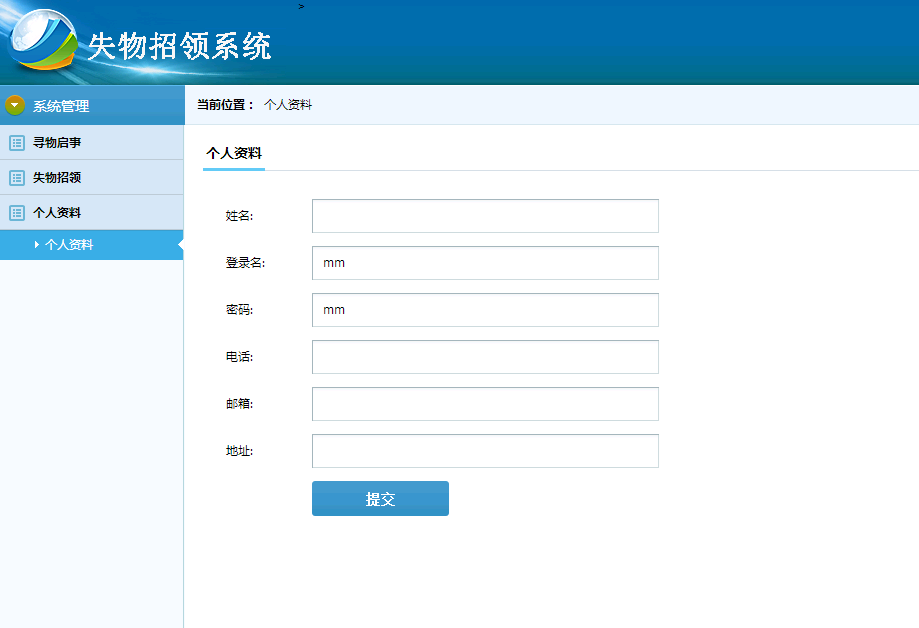Select the highlighted 个人资料 sub-menu item

click(x=69, y=244)
